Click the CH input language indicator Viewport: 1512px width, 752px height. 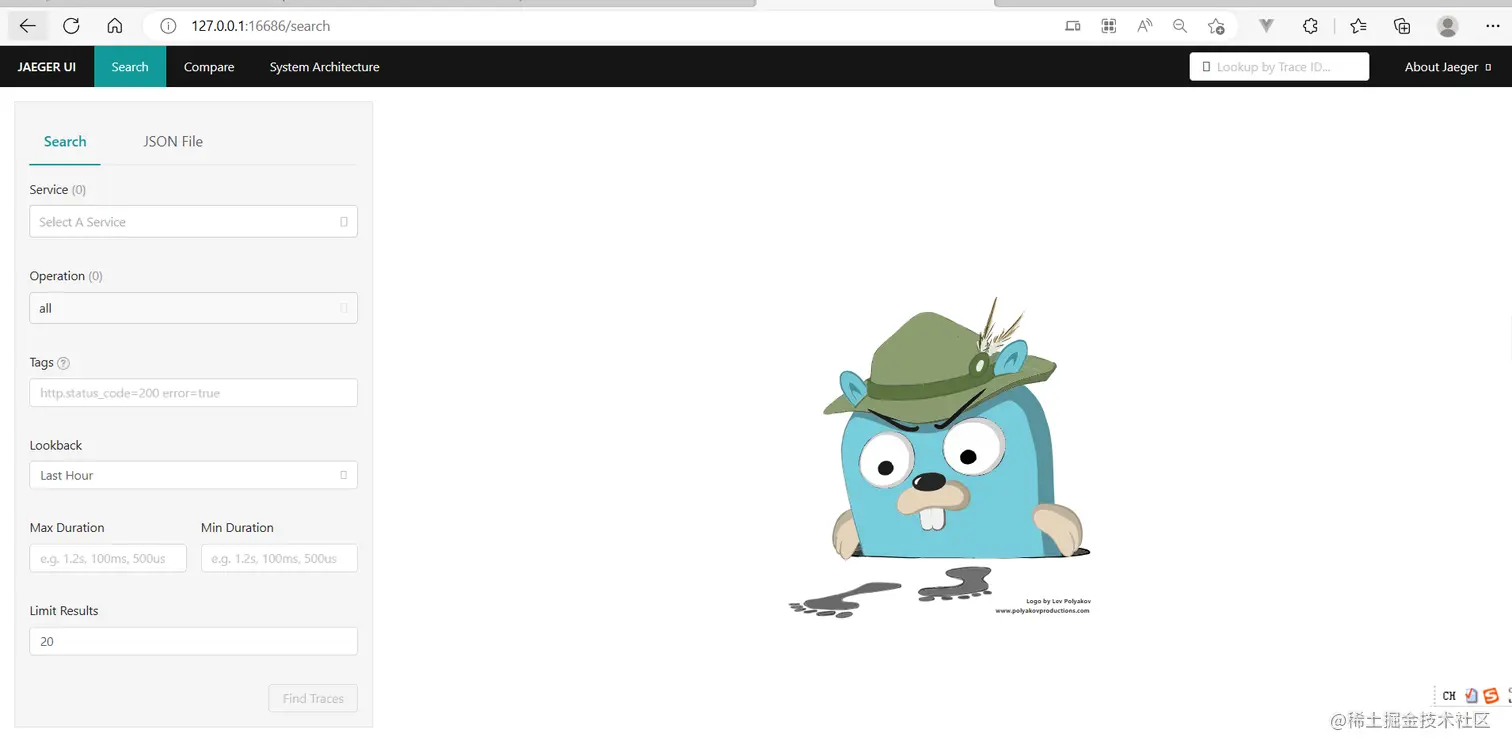(x=1449, y=696)
